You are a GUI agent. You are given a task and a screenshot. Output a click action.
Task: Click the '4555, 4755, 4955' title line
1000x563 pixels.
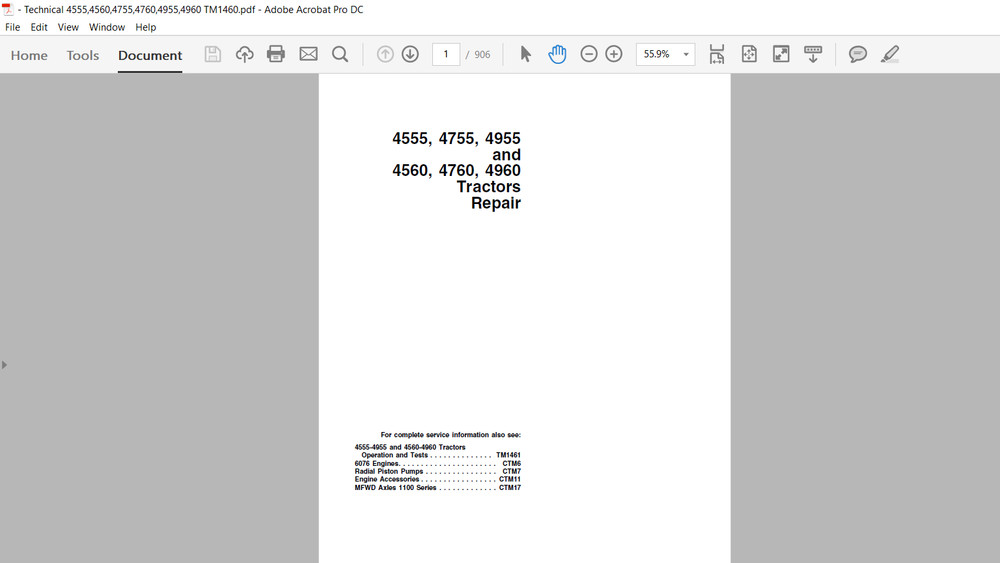coord(456,138)
